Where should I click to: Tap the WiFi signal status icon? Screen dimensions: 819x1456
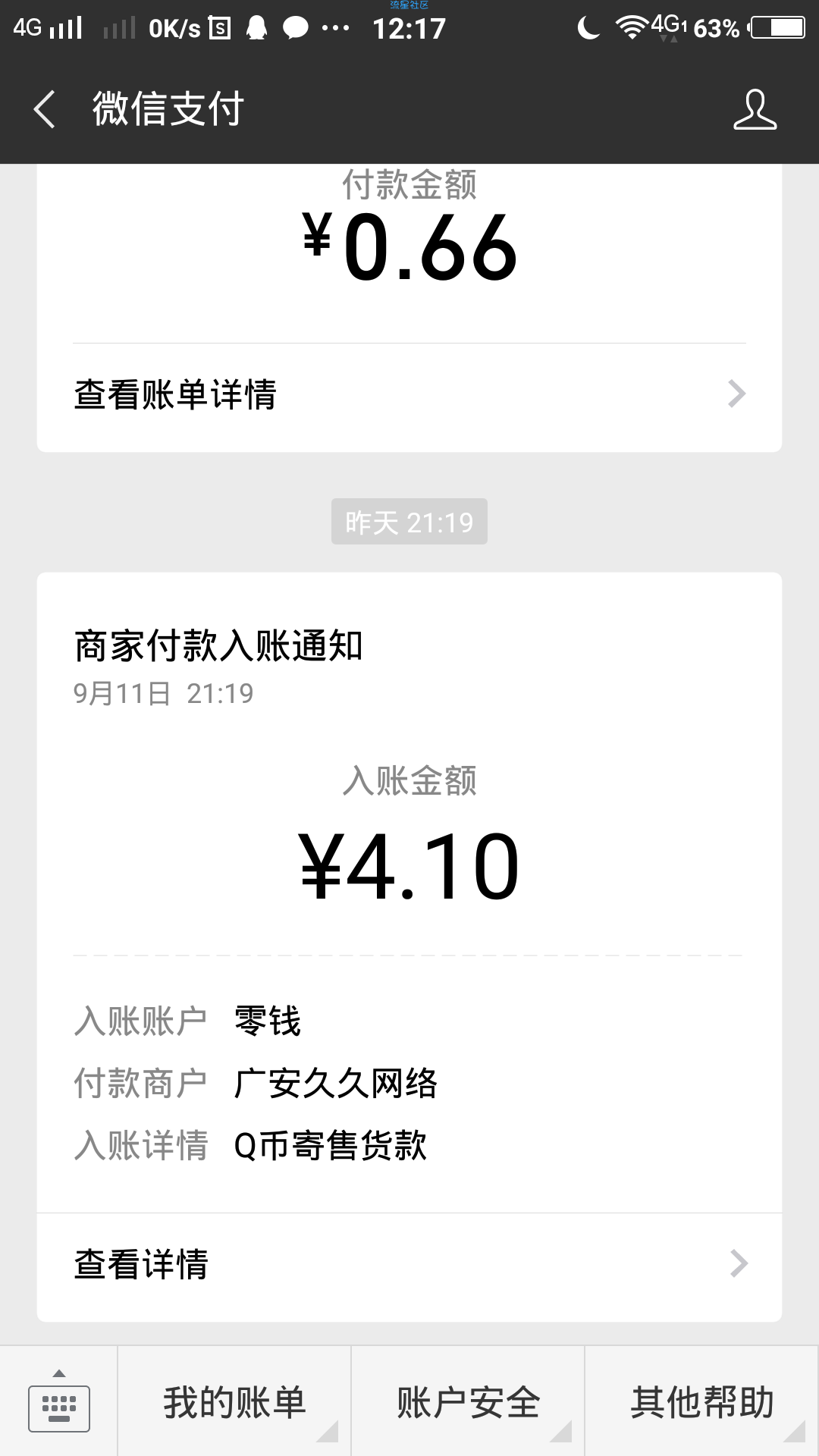click(630, 27)
